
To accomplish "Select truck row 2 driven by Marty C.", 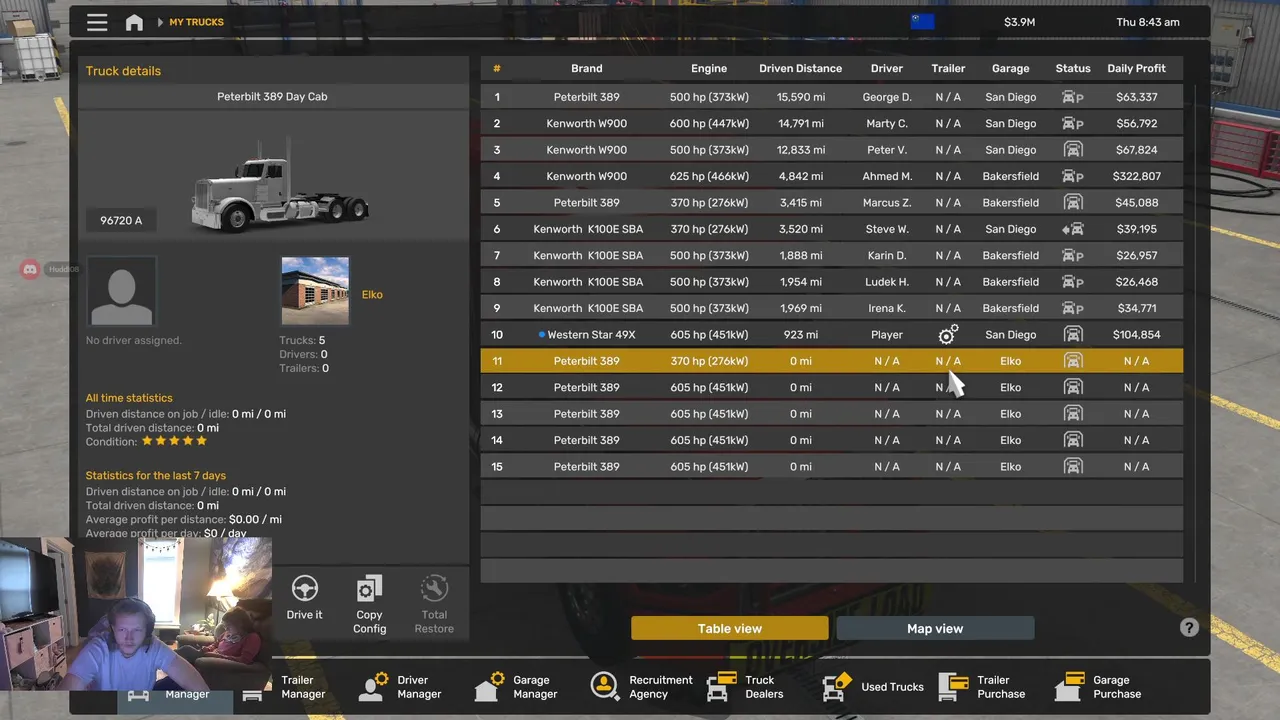I will [x=832, y=123].
